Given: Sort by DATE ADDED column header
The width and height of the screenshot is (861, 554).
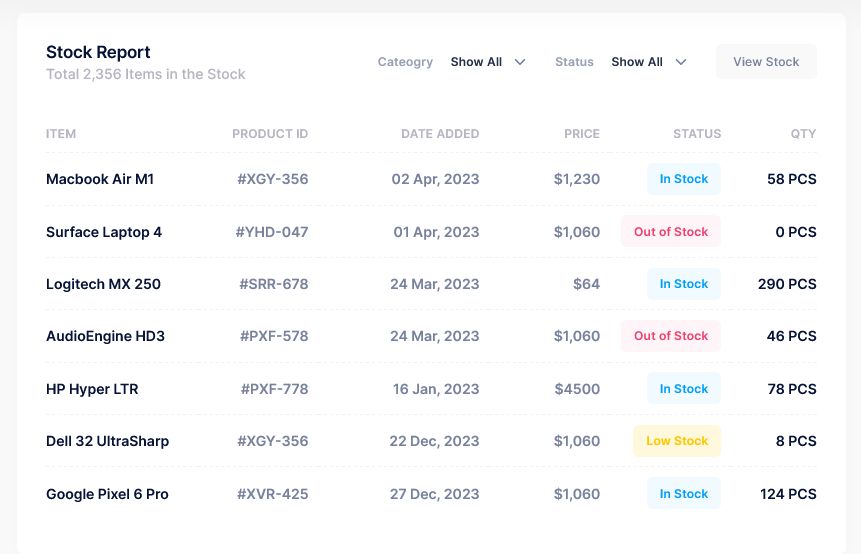Looking at the screenshot, I should pos(440,134).
